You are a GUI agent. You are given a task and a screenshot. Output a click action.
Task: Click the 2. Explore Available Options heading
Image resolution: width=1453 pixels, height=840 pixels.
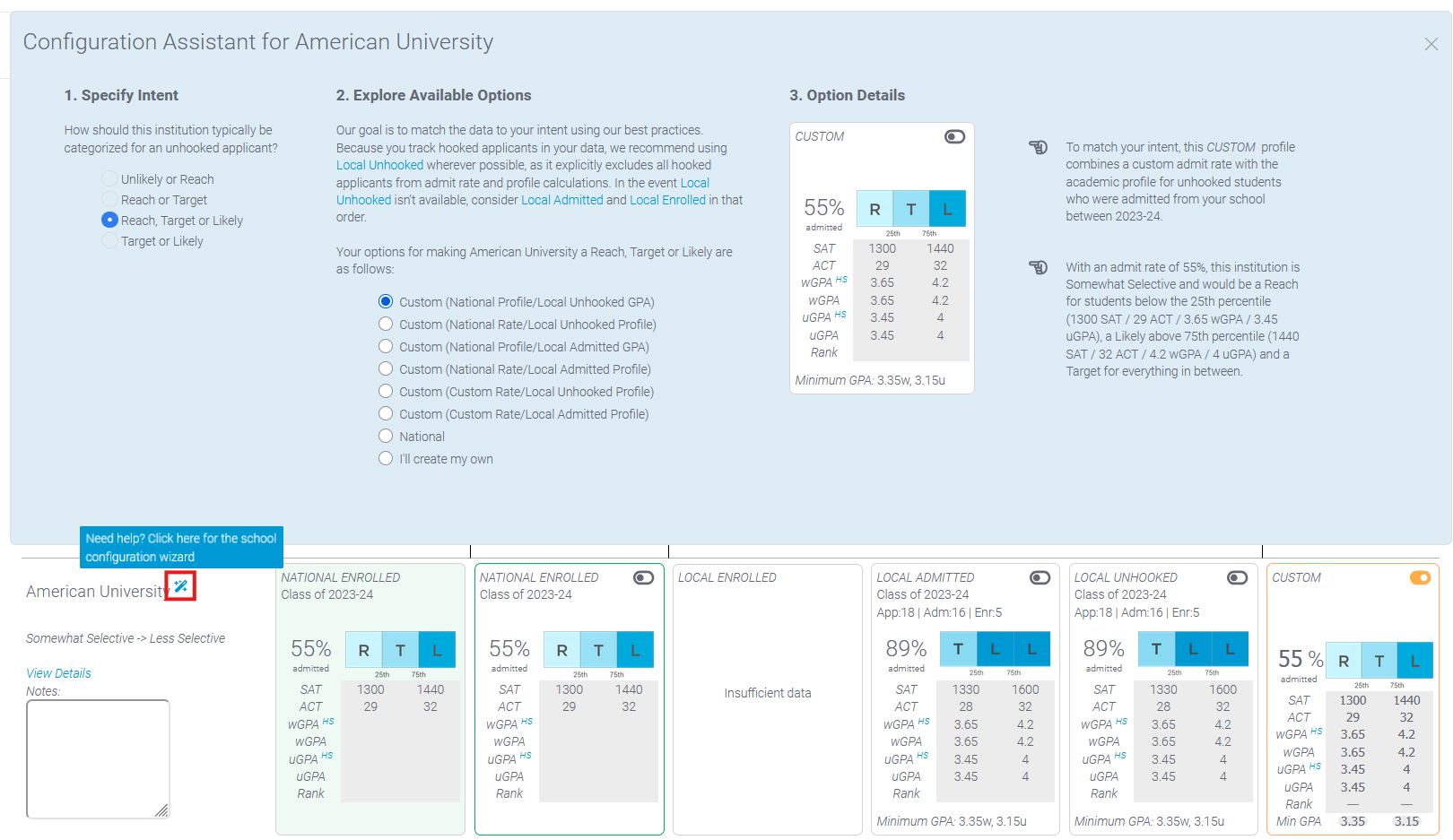click(x=433, y=95)
